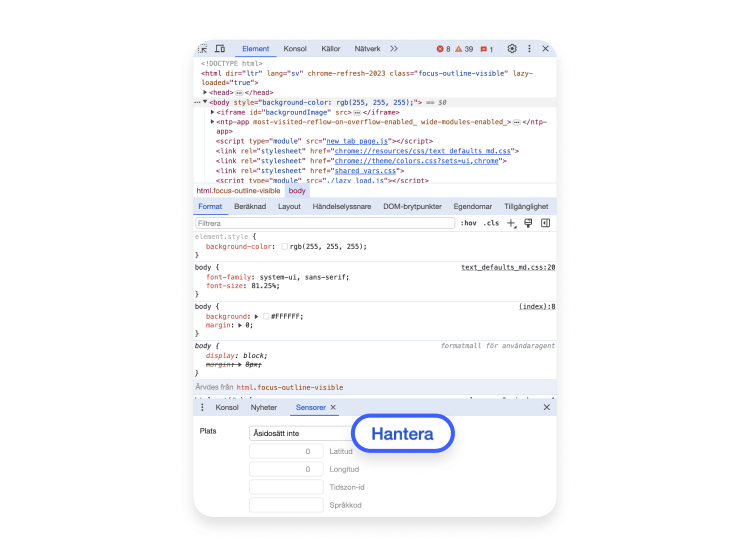The width and height of the screenshot is (750, 557).
Task: Click the Hantera button
Action: 403,434
